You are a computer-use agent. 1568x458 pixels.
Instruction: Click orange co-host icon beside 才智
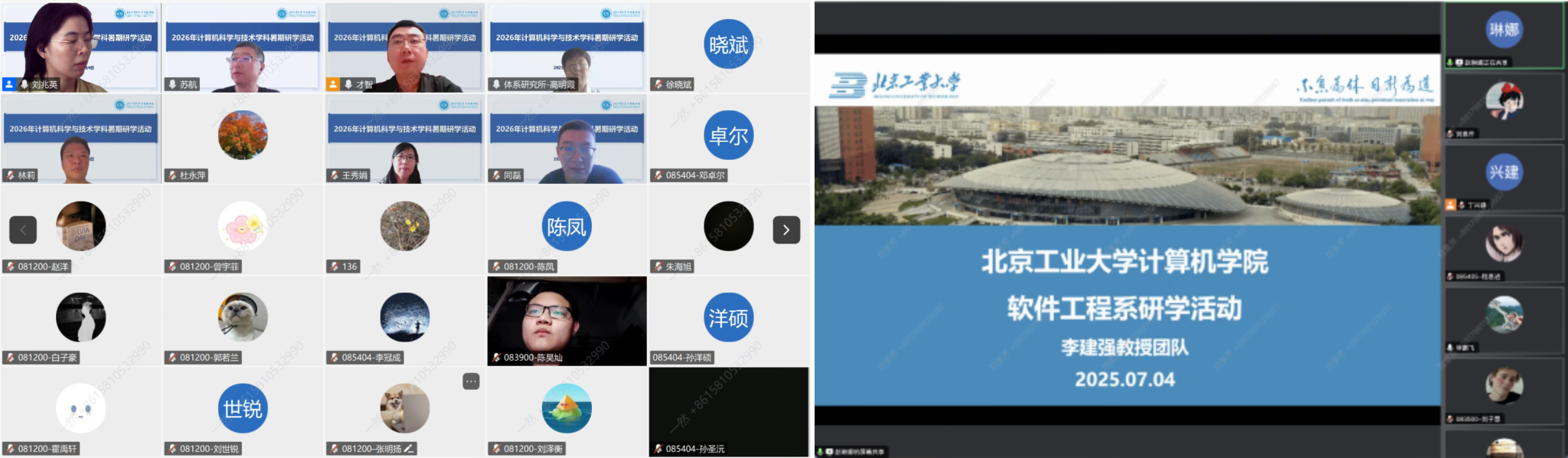[333, 84]
